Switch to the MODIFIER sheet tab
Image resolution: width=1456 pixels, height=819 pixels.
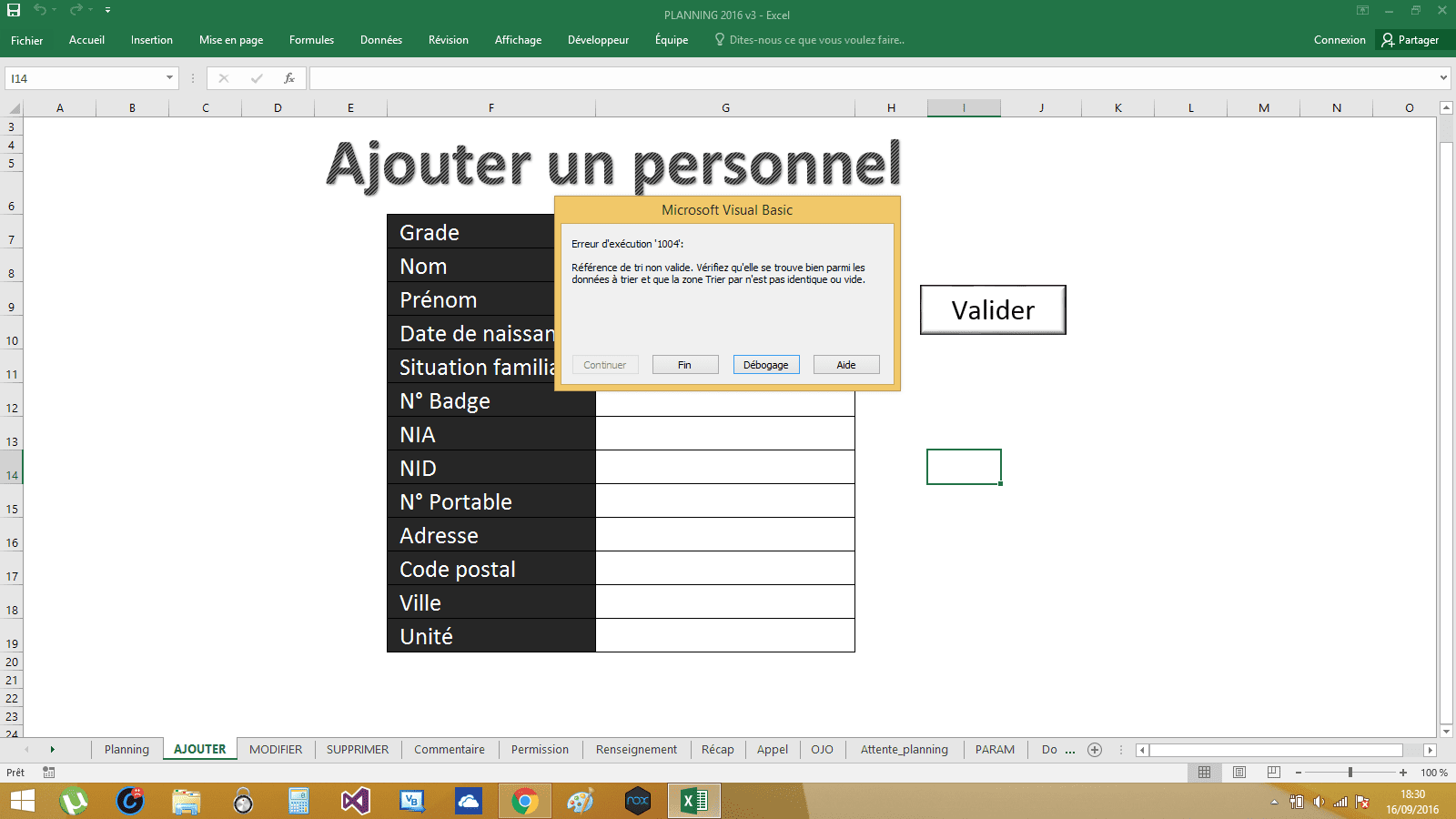pos(275,750)
